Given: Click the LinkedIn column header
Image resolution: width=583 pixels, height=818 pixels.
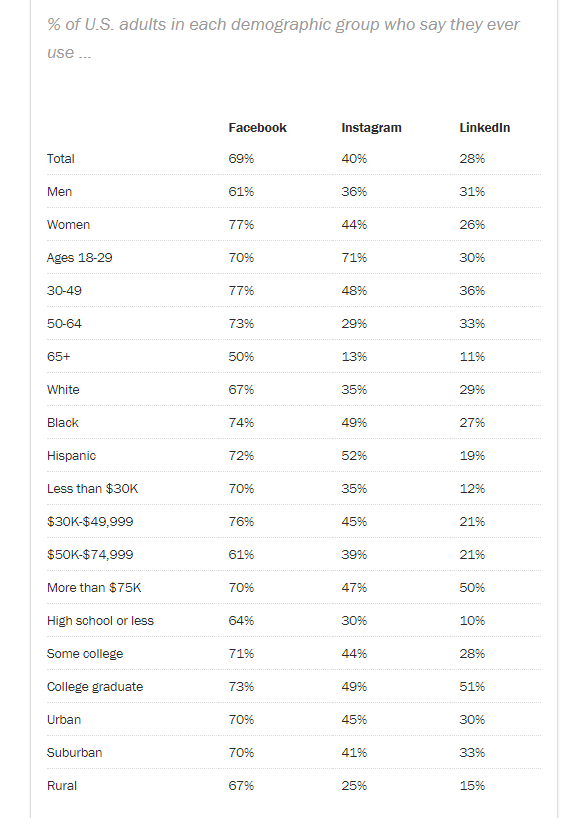Looking at the screenshot, I should coord(484,128).
